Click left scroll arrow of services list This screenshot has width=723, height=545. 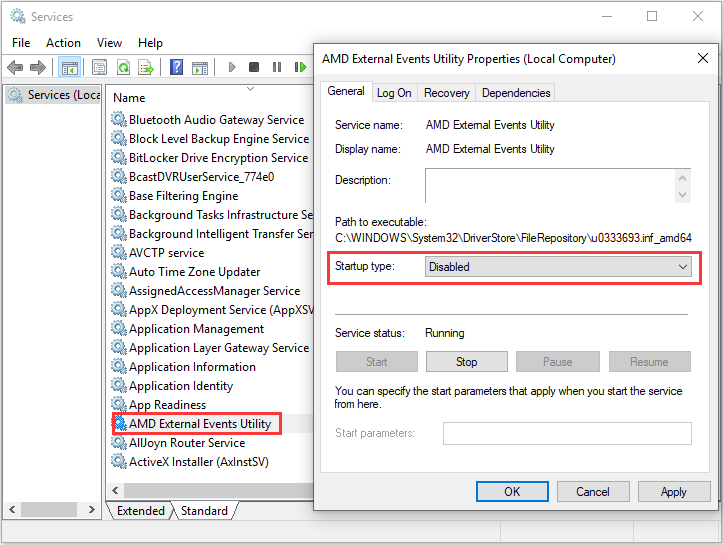click(115, 491)
